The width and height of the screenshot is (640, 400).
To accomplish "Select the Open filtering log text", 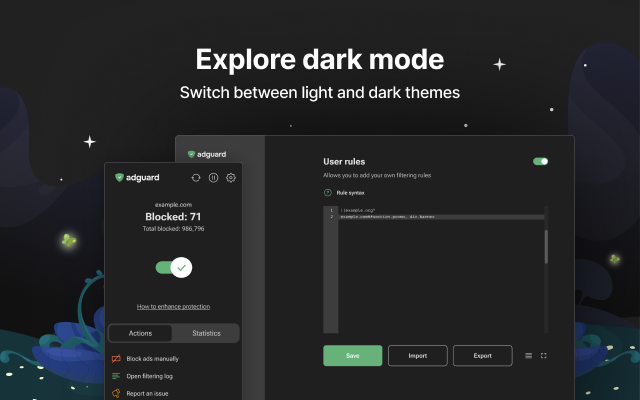I will (149, 376).
